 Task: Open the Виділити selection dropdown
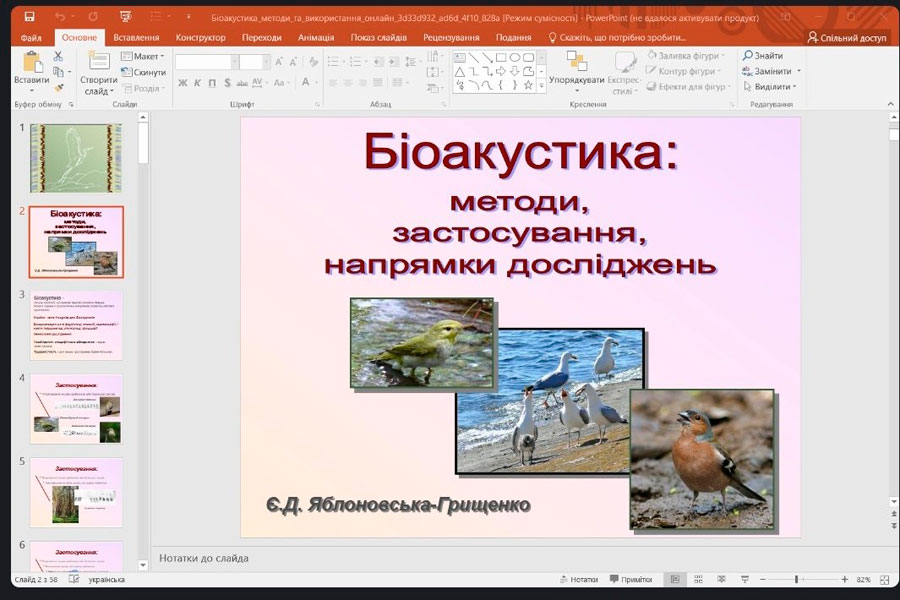pyautogui.click(x=771, y=87)
